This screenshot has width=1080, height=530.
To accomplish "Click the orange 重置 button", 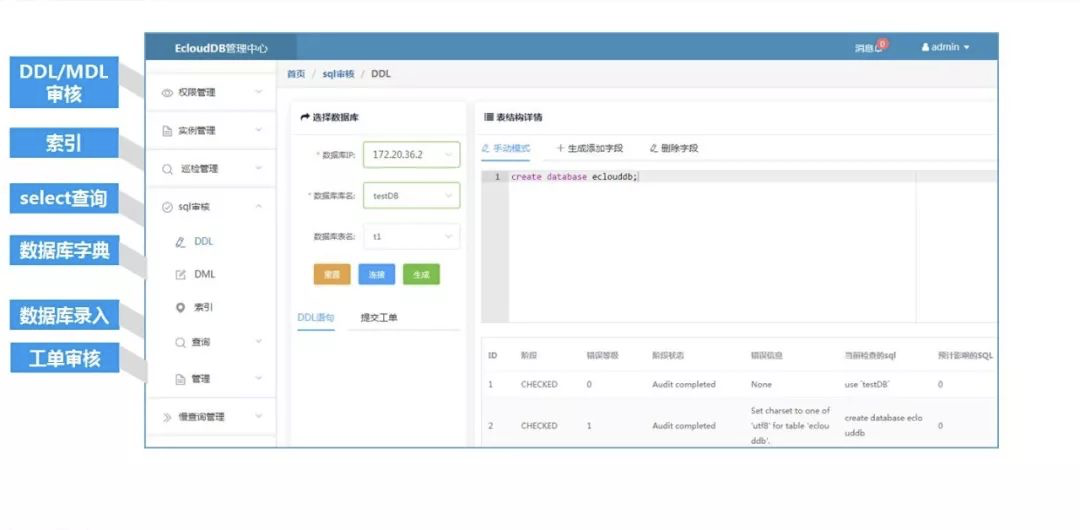I will click(332, 274).
